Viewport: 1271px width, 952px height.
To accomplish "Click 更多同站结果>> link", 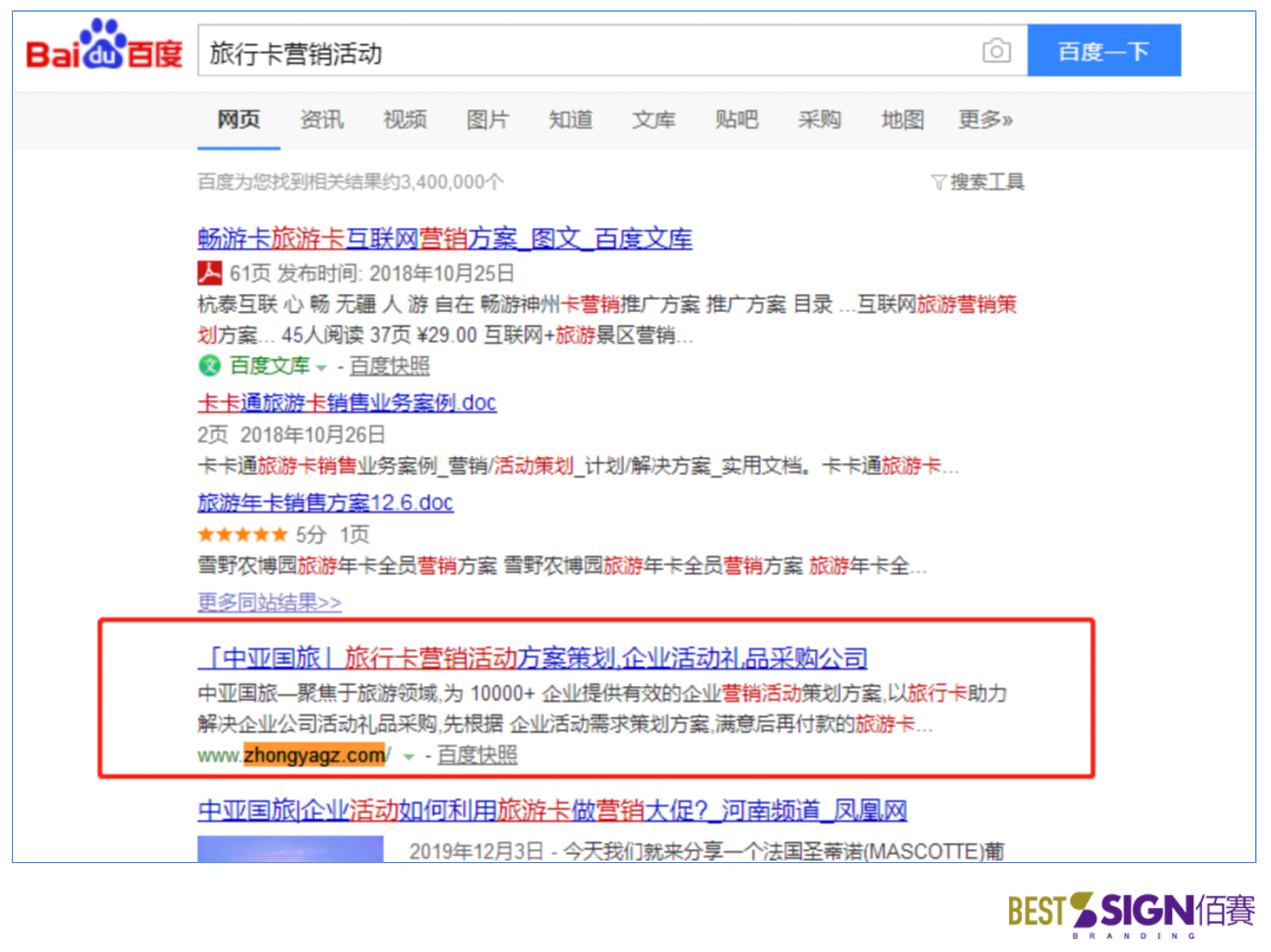I will (x=269, y=603).
